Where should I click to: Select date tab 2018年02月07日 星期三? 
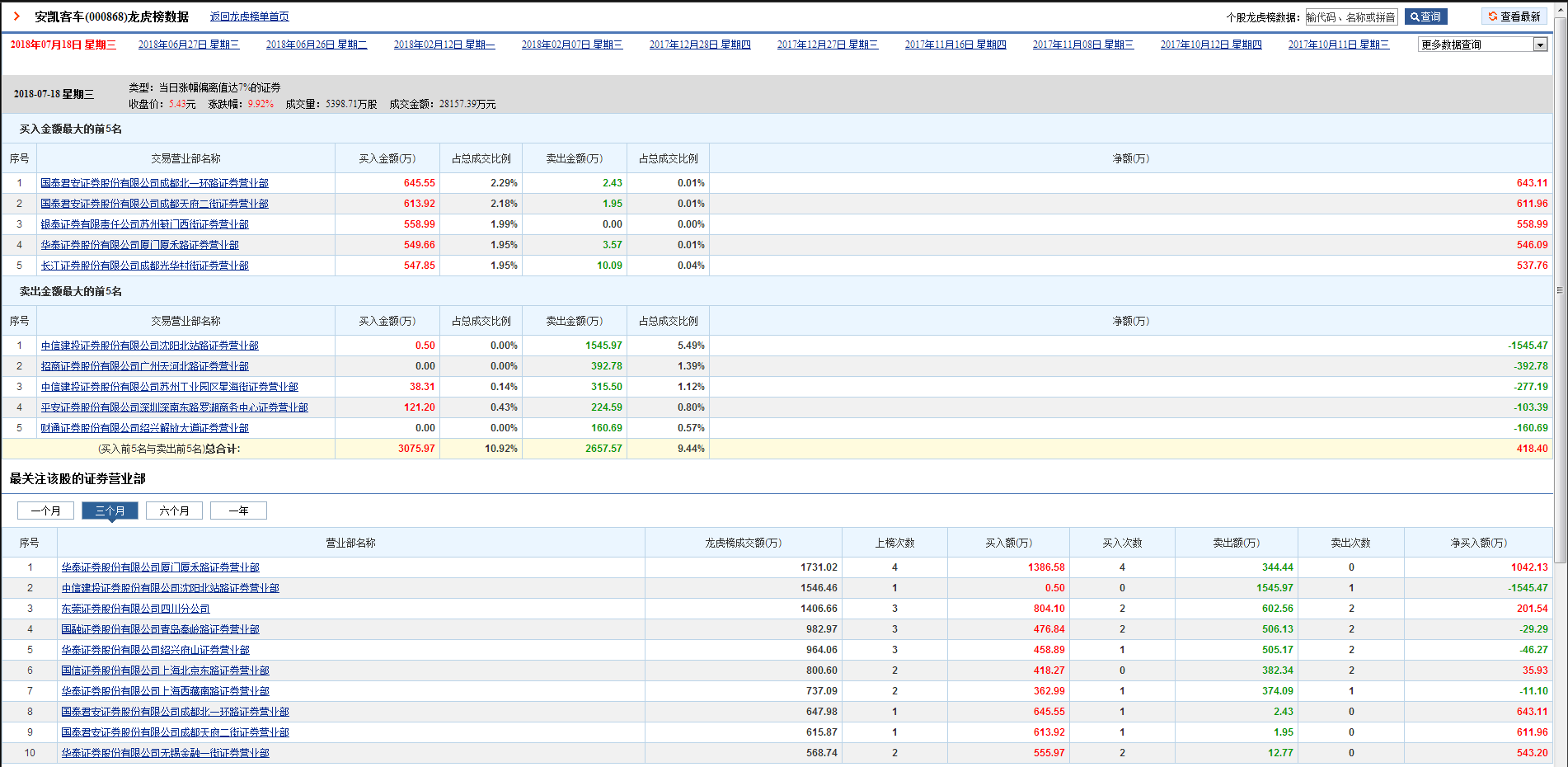(x=572, y=45)
